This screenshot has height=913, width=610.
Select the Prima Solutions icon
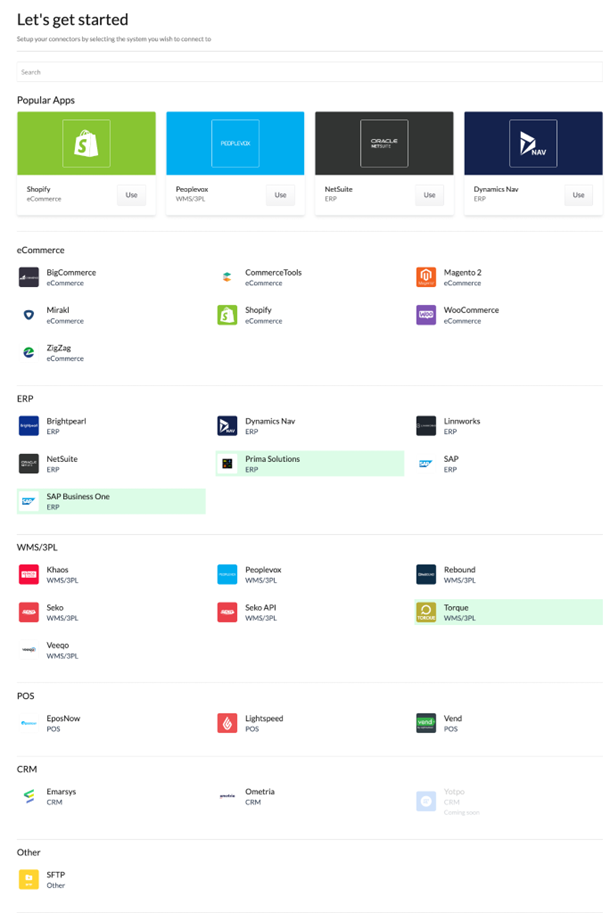click(x=227, y=463)
